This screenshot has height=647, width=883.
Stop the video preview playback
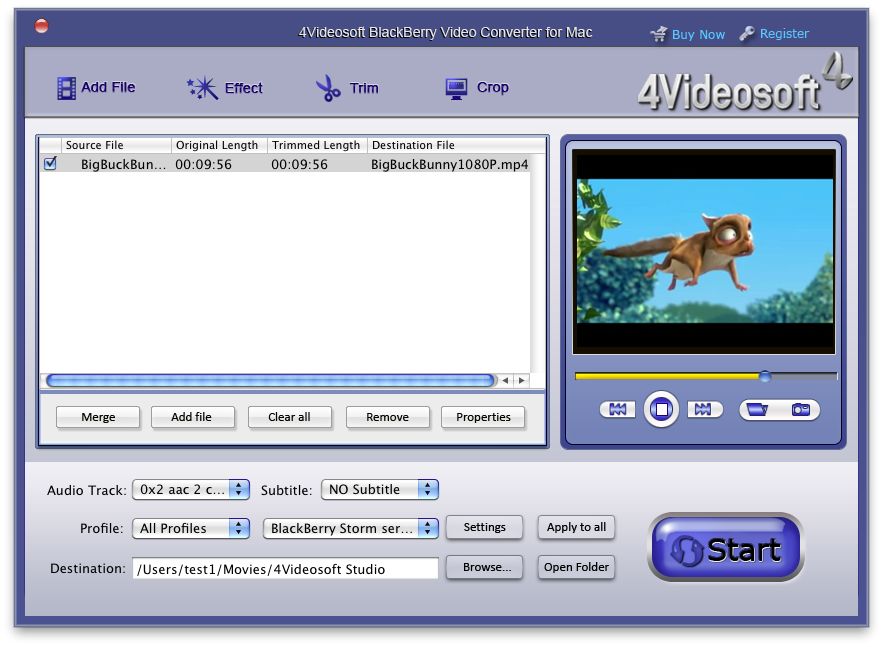coord(662,409)
